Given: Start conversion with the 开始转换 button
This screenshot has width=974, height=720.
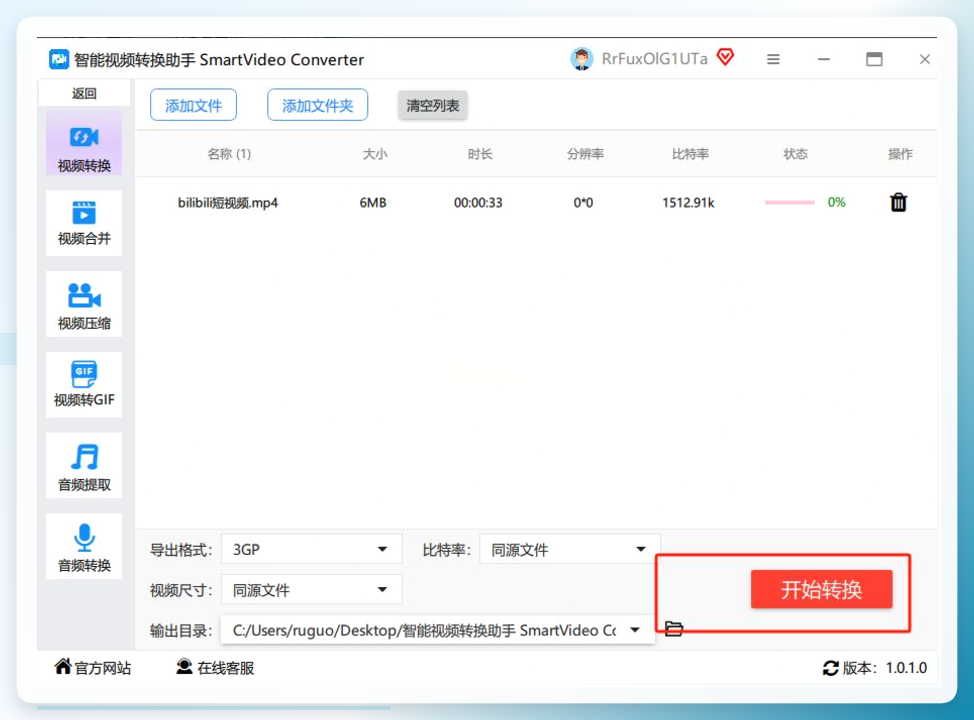Looking at the screenshot, I should click(x=821, y=590).
